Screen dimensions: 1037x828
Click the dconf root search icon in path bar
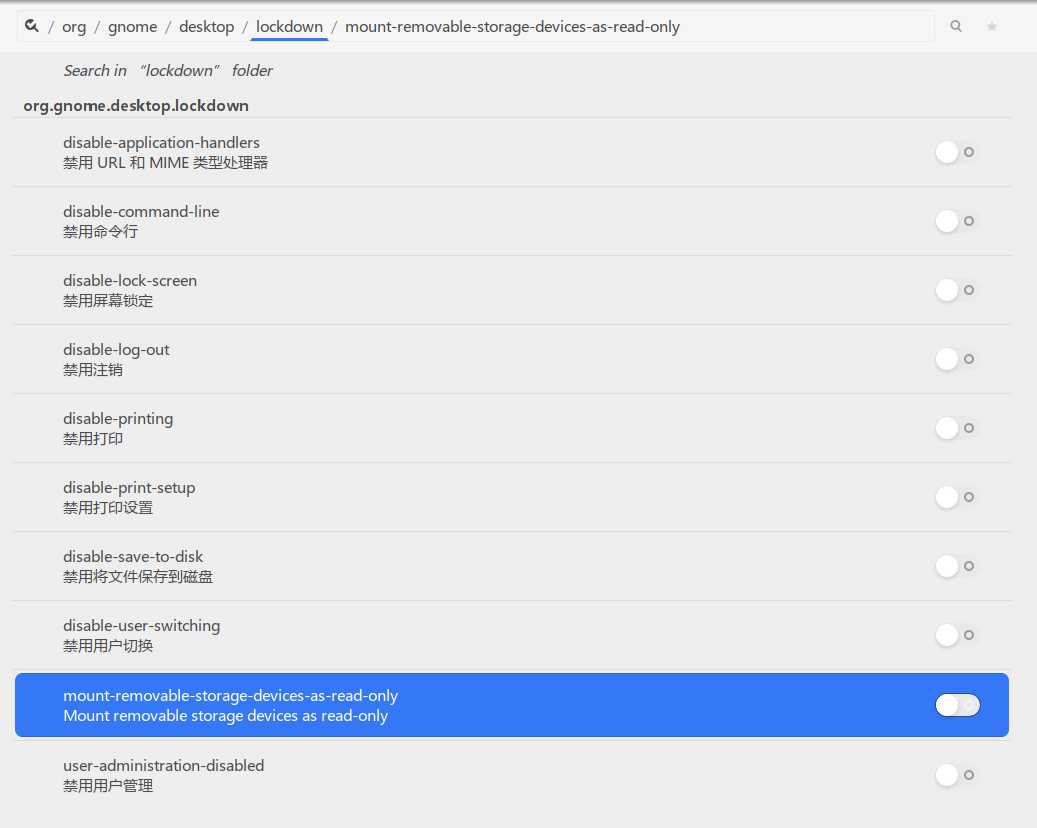(x=32, y=26)
